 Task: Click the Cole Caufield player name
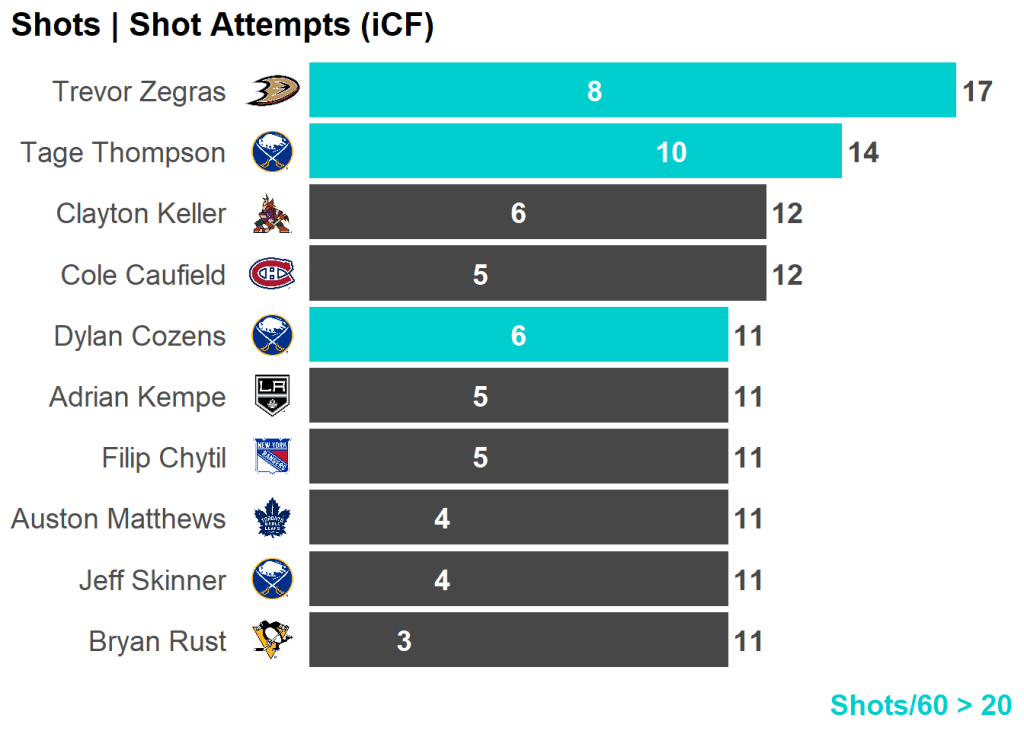[x=143, y=275]
